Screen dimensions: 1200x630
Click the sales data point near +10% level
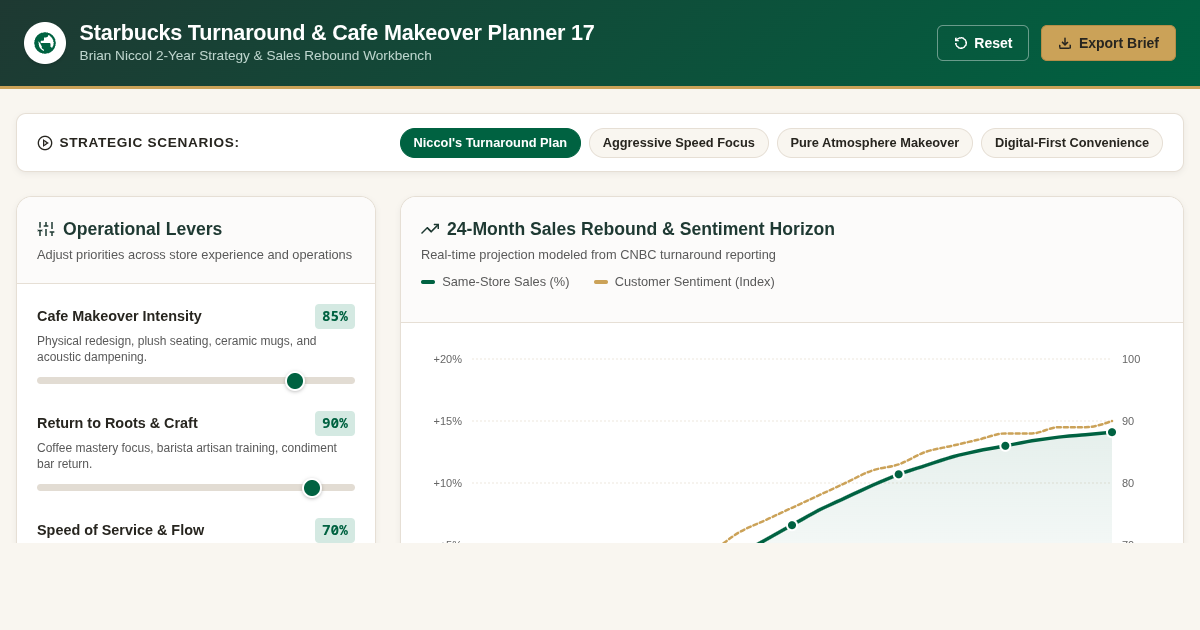tap(899, 474)
